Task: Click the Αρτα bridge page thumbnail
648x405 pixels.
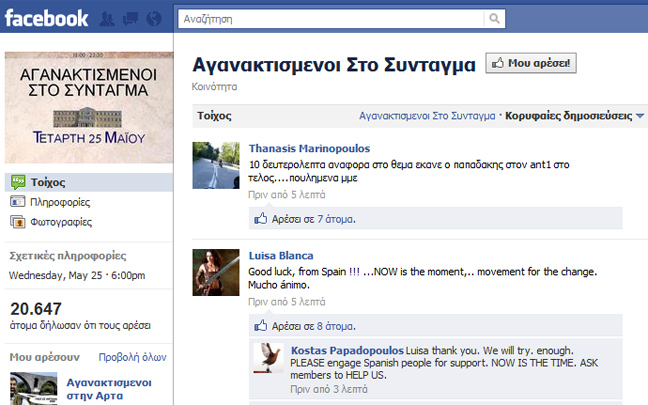Action: (33, 388)
